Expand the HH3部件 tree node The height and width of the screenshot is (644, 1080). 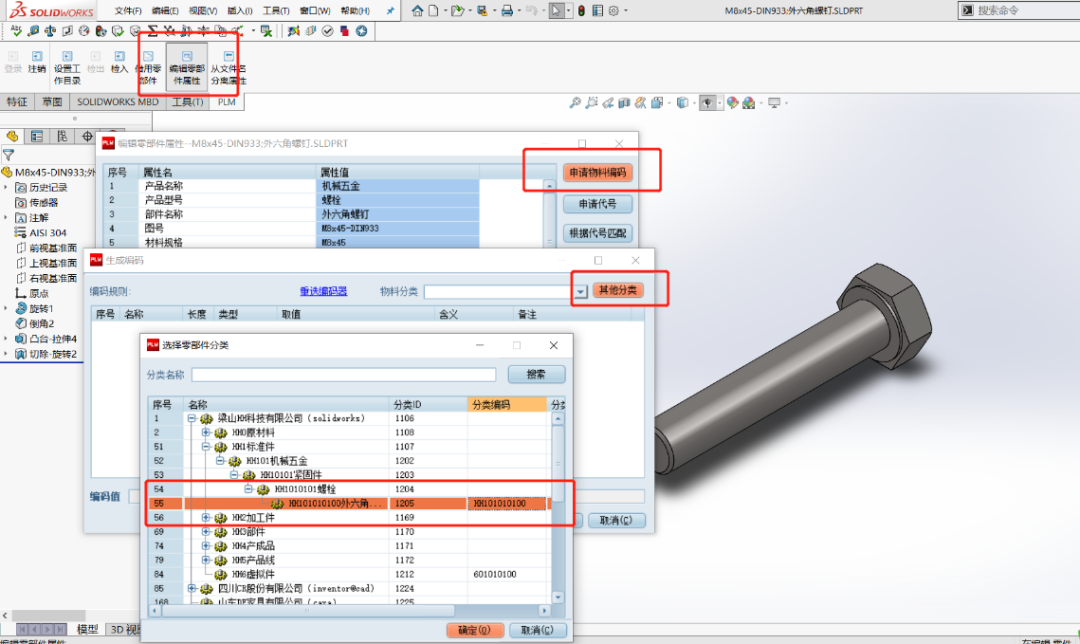205,532
